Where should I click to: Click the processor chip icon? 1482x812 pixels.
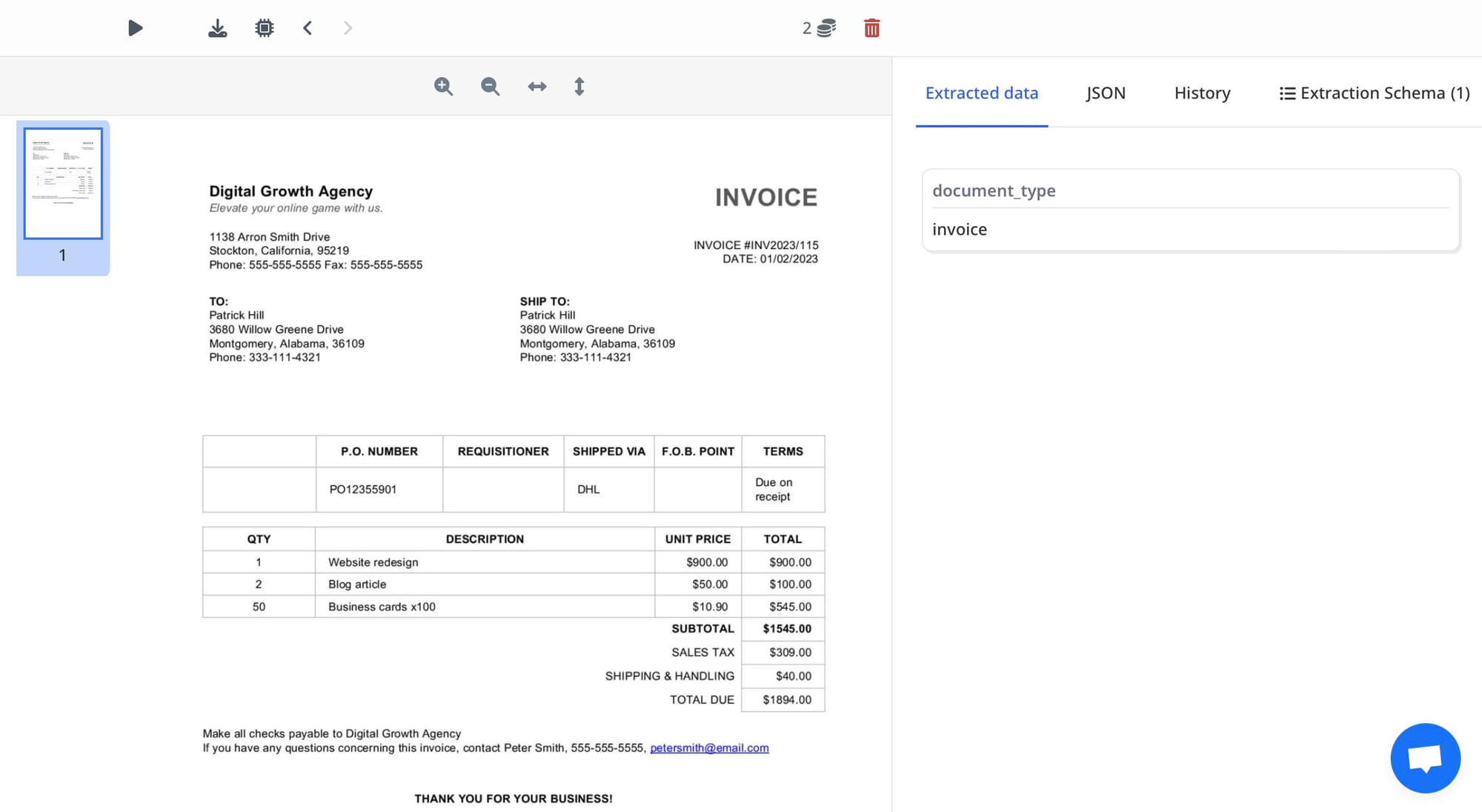(x=264, y=28)
